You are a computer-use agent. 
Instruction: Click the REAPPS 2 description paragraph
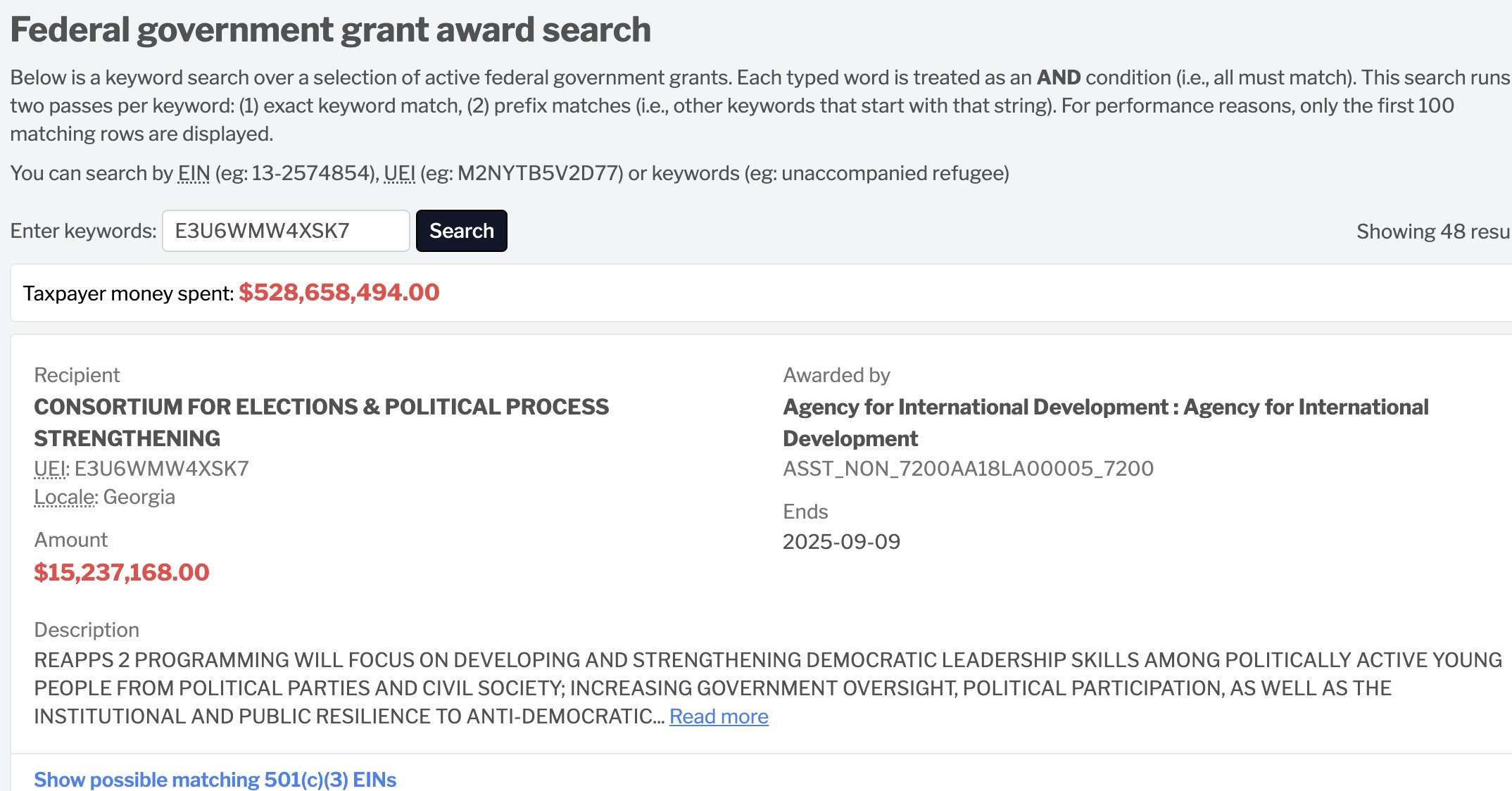point(768,688)
